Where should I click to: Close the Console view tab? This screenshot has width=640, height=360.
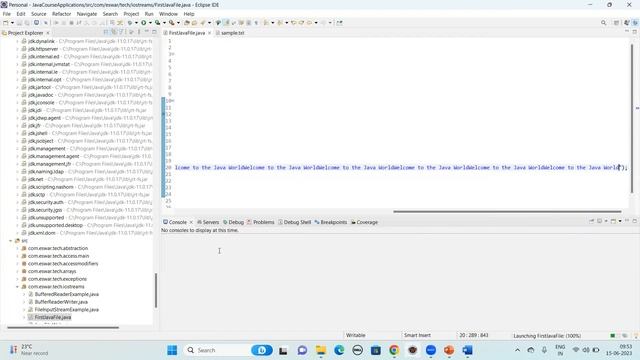coord(191,222)
